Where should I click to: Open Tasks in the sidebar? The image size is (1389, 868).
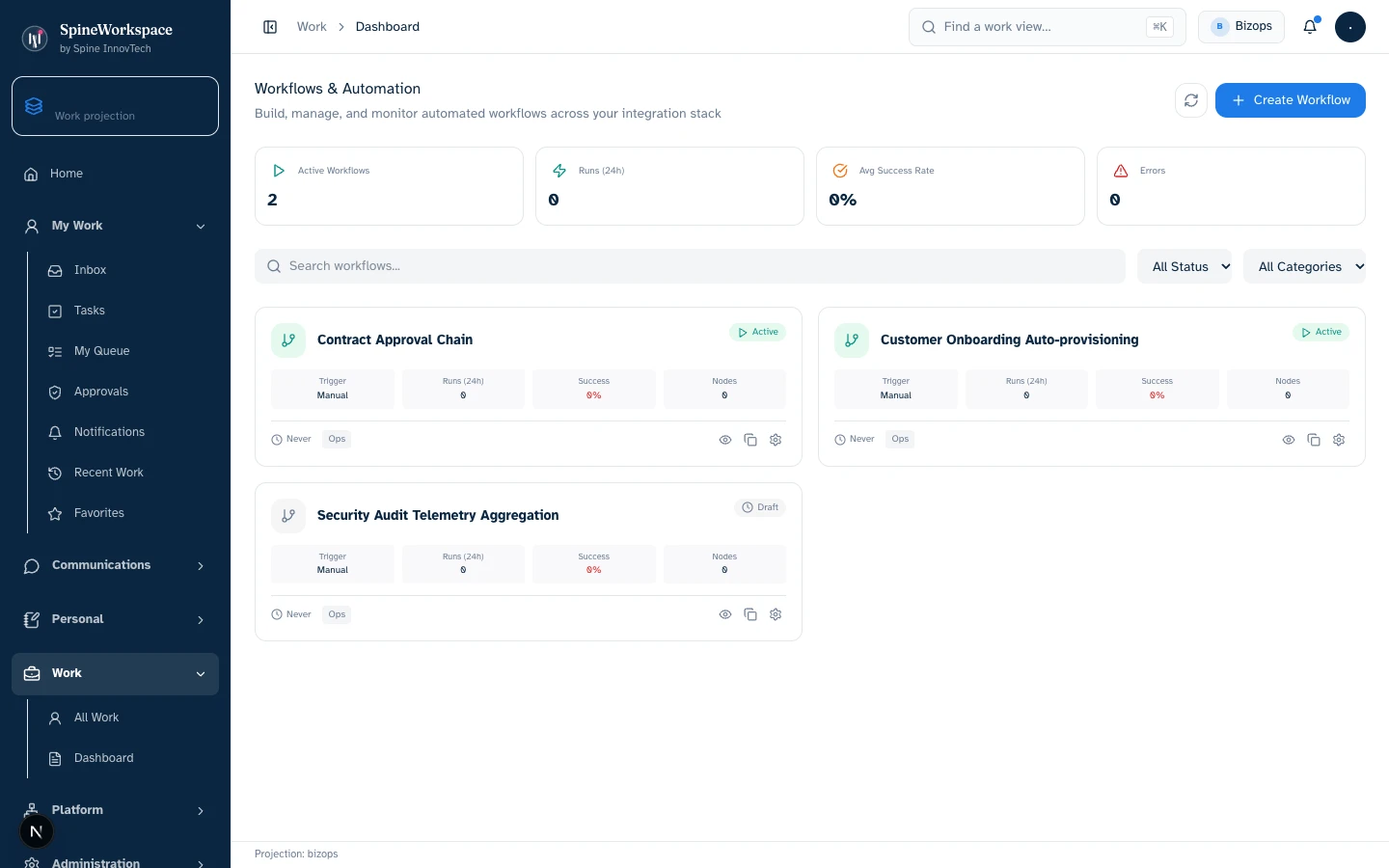point(127,311)
